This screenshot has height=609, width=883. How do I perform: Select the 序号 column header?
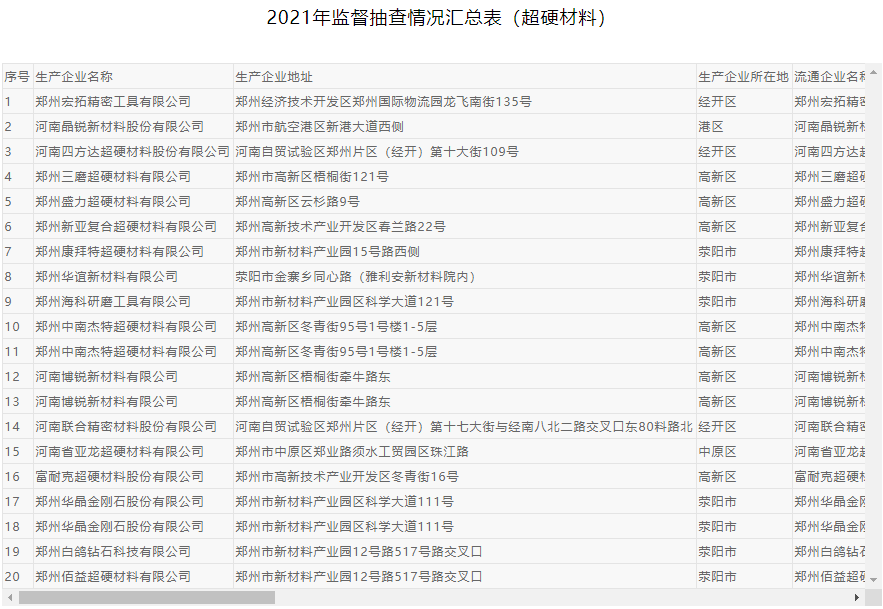pos(17,77)
